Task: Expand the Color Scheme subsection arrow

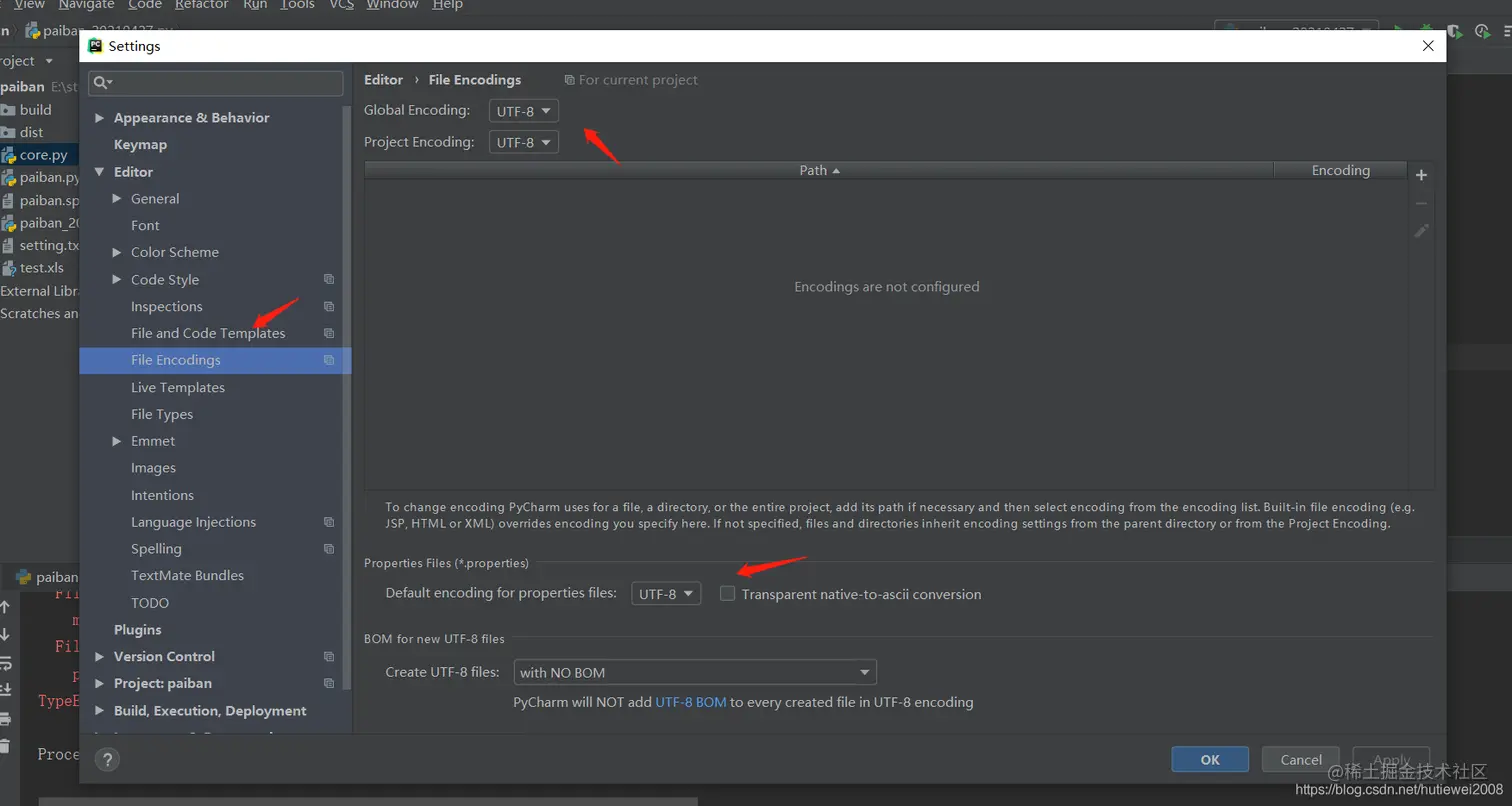Action: pos(117,252)
